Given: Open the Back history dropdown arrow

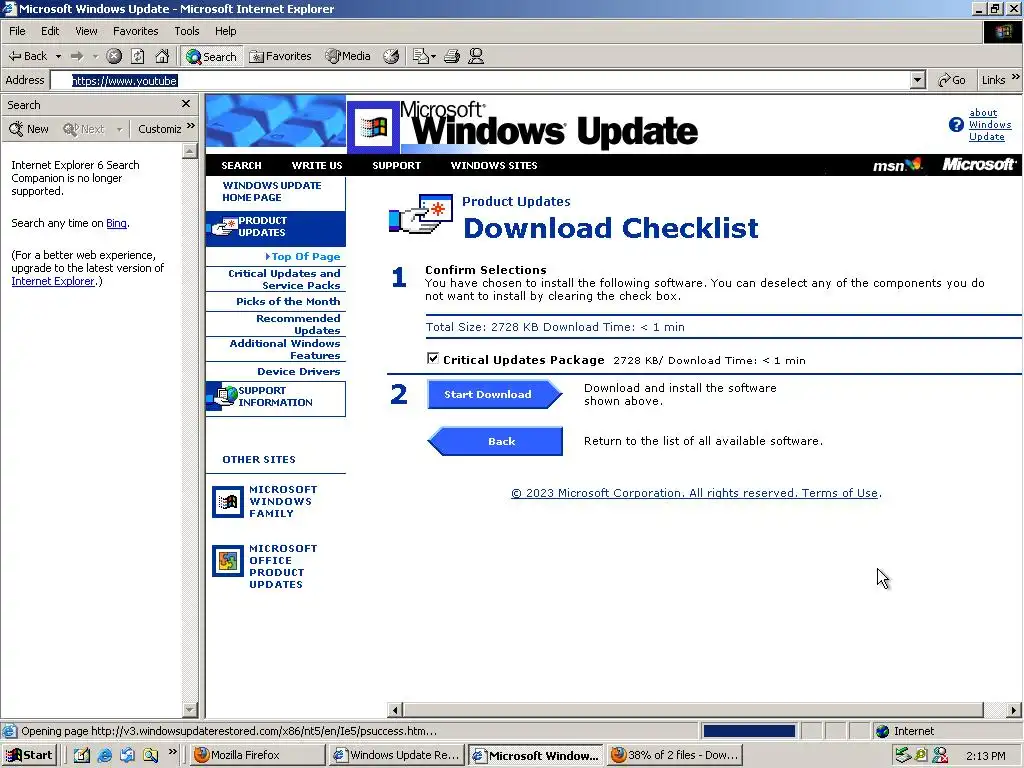Looking at the screenshot, I should (x=58, y=57).
